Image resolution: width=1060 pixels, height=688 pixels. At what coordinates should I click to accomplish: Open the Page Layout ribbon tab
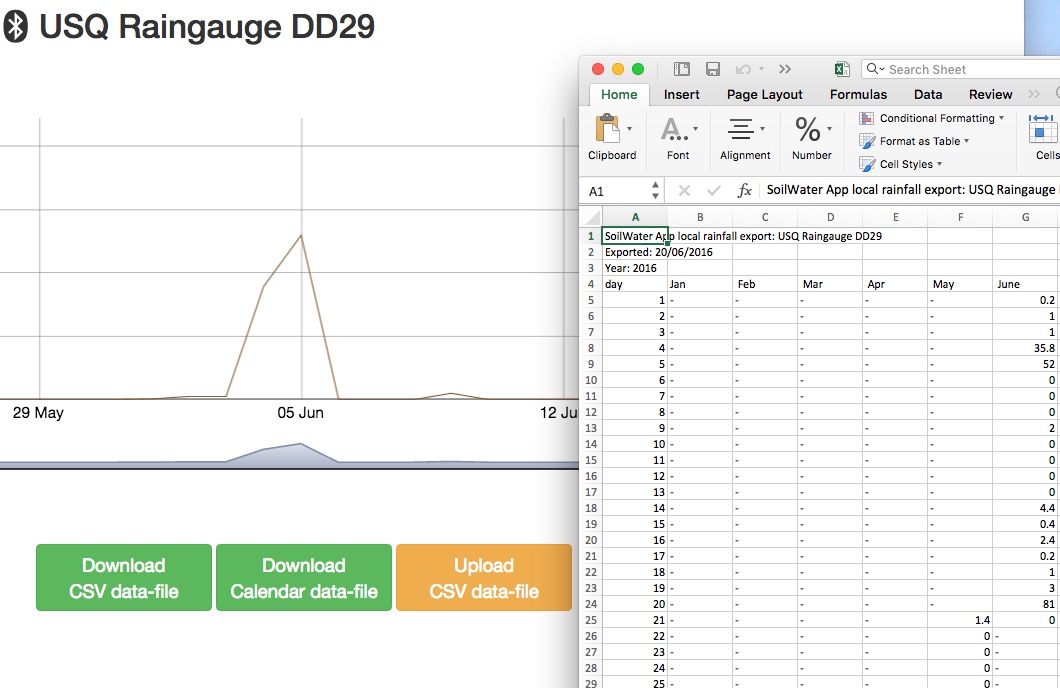[765, 95]
